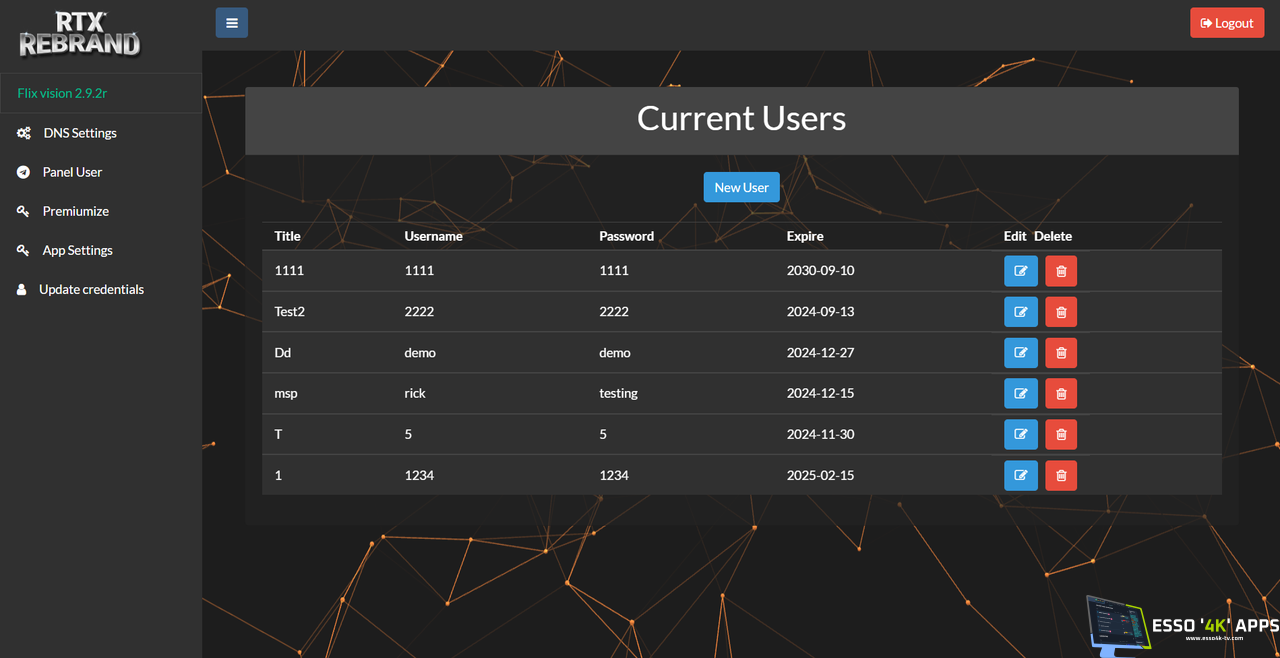Open DNS Settings in sidebar
Viewport: 1280px width, 658px height.
80,133
